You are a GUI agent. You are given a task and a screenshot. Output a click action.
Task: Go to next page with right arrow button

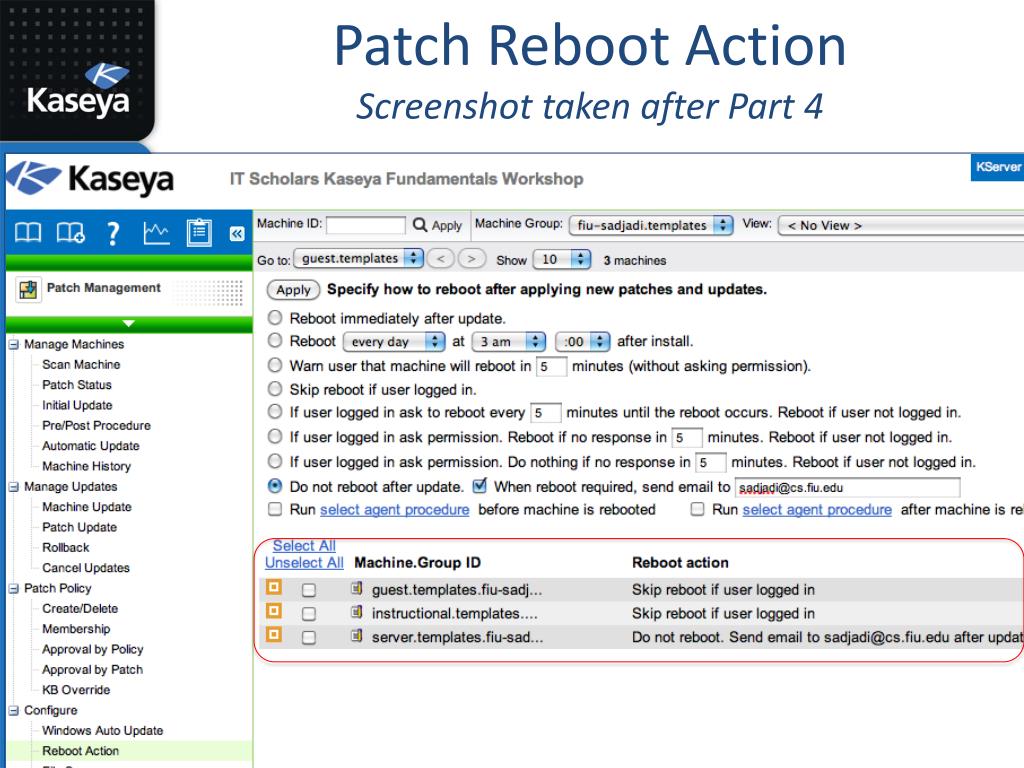[472, 259]
